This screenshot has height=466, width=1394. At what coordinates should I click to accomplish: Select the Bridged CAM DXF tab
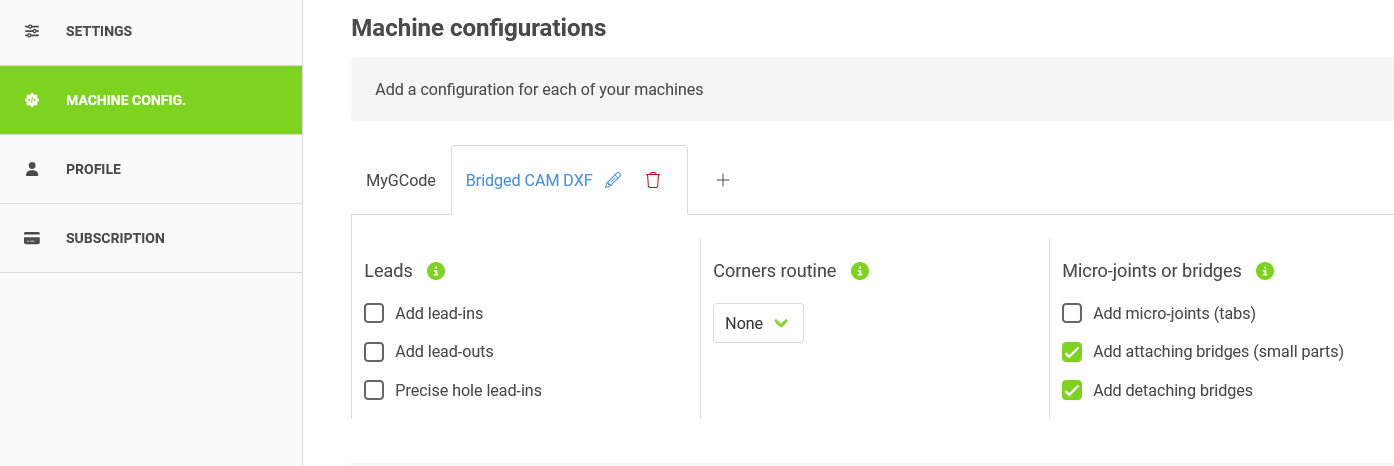529,181
